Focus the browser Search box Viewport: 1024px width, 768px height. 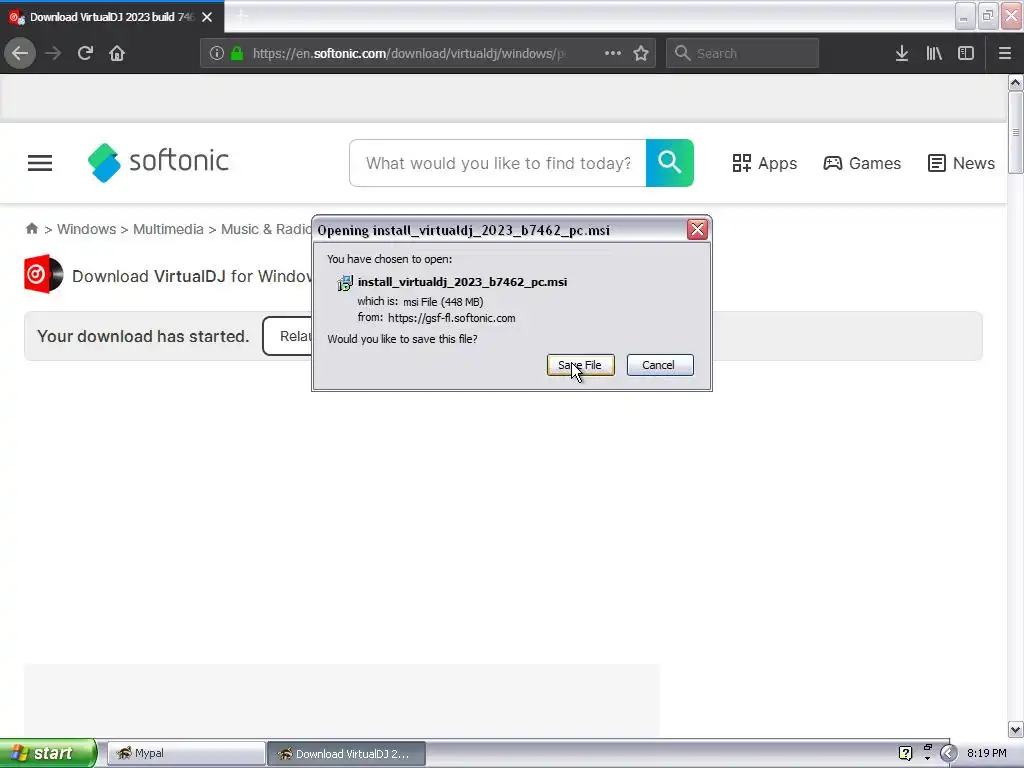742,53
